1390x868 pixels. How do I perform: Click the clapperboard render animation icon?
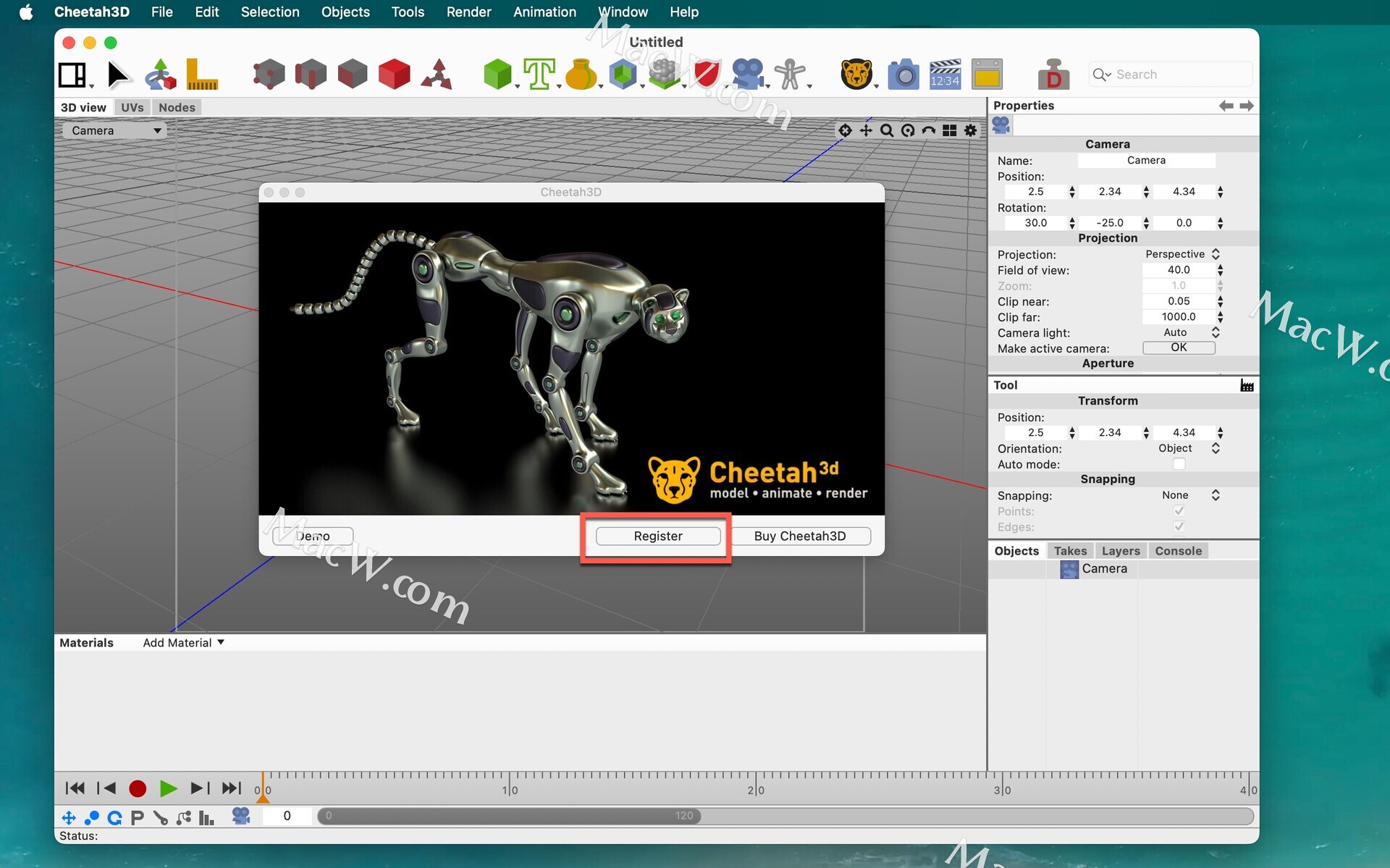[945, 75]
